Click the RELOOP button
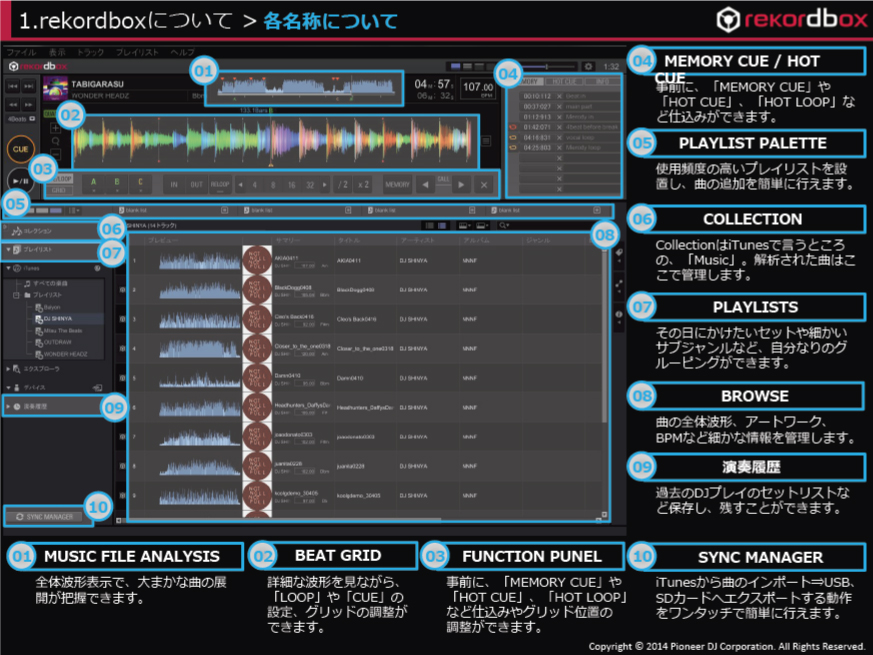 click(x=220, y=184)
